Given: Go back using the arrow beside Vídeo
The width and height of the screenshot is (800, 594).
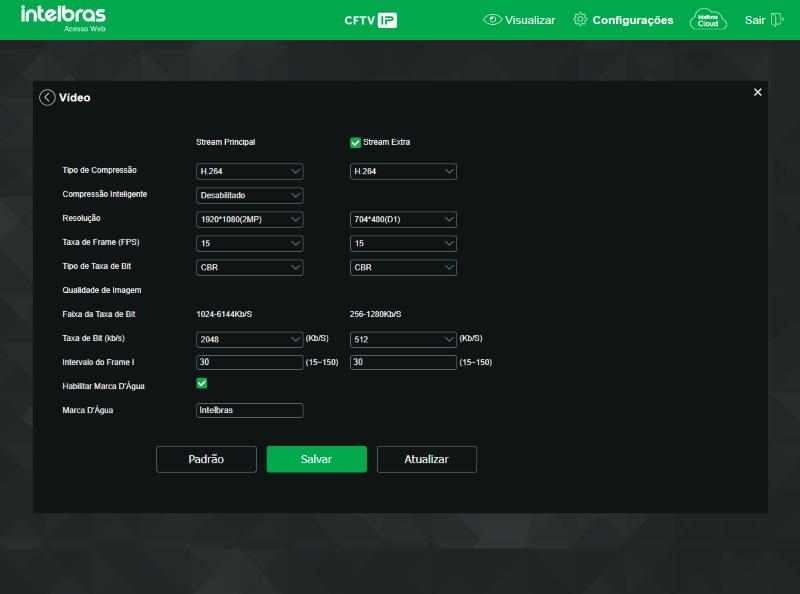Looking at the screenshot, I should point(47,97).
